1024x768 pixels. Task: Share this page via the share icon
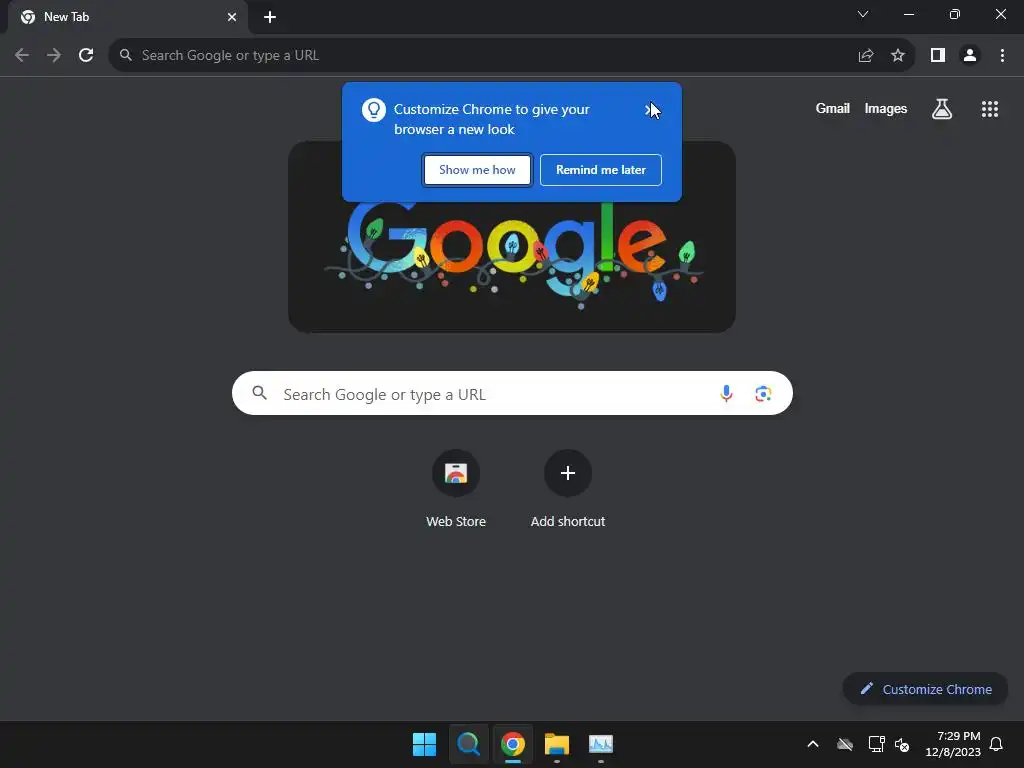[x=866, y=56]
